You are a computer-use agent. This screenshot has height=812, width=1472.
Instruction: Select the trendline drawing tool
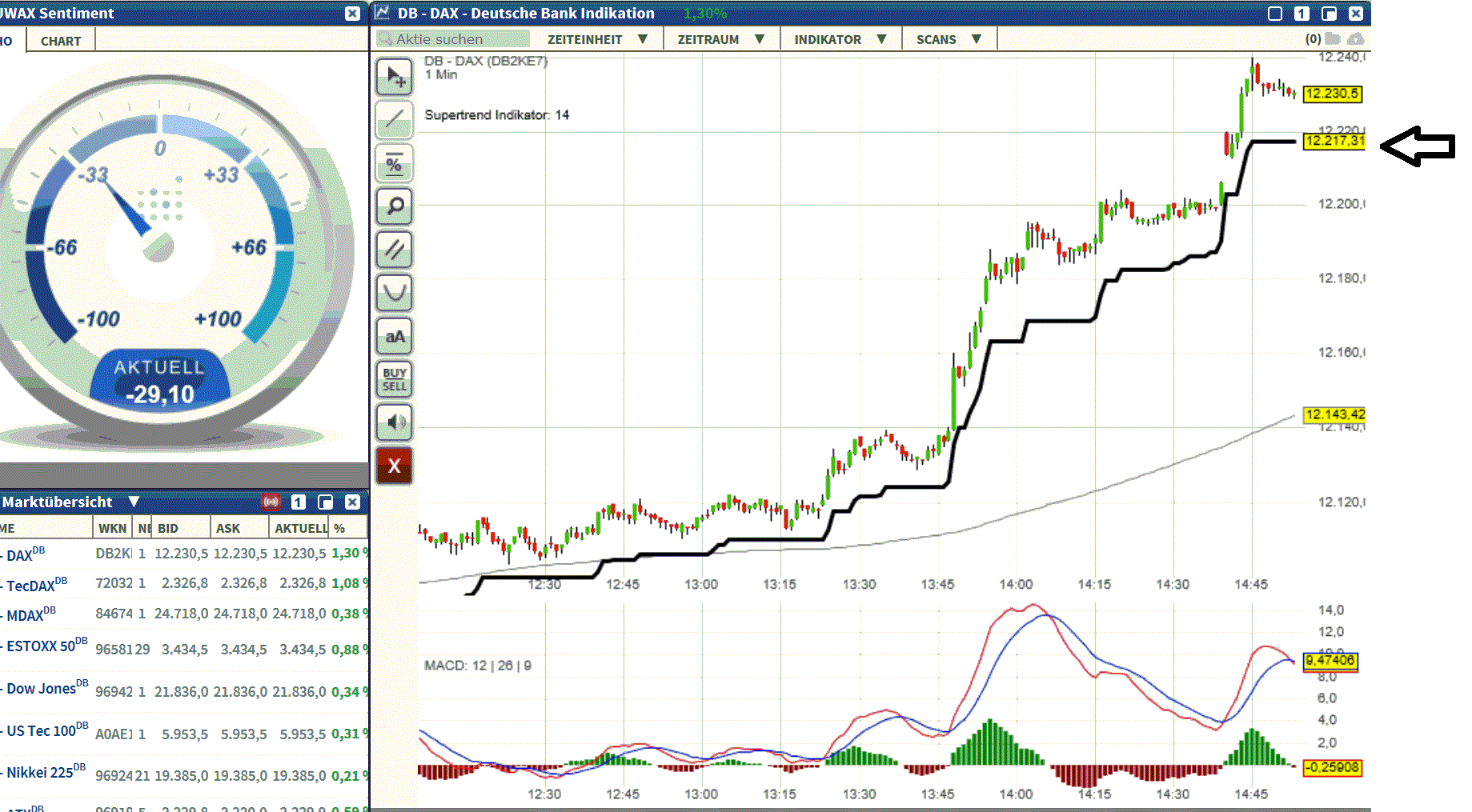(x=394, y=120)
